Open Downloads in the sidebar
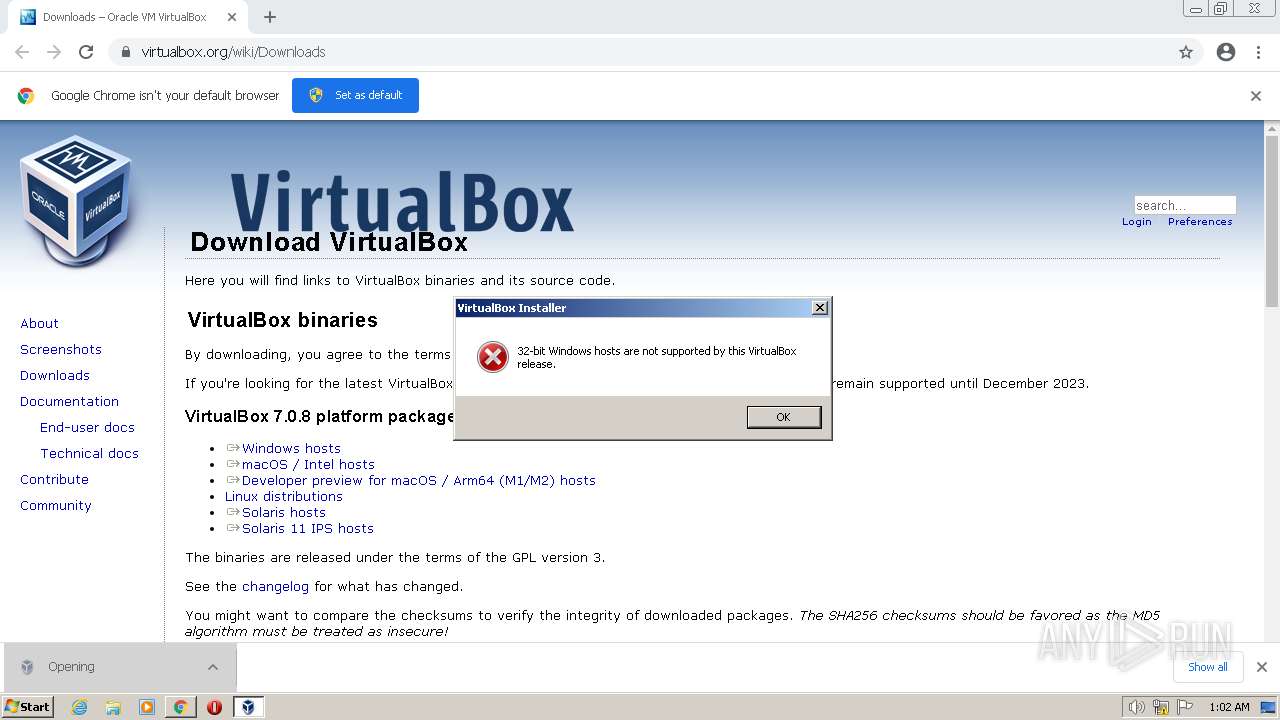The height and width of the screenshot is (720, 1280). click(x=55, y=375)
